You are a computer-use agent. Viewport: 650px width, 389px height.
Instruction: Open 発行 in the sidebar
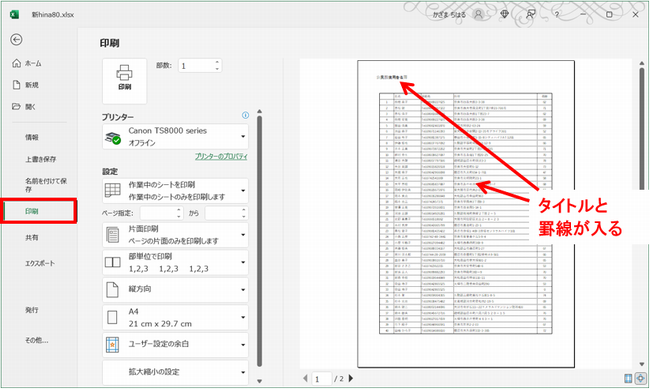point(32,310)
